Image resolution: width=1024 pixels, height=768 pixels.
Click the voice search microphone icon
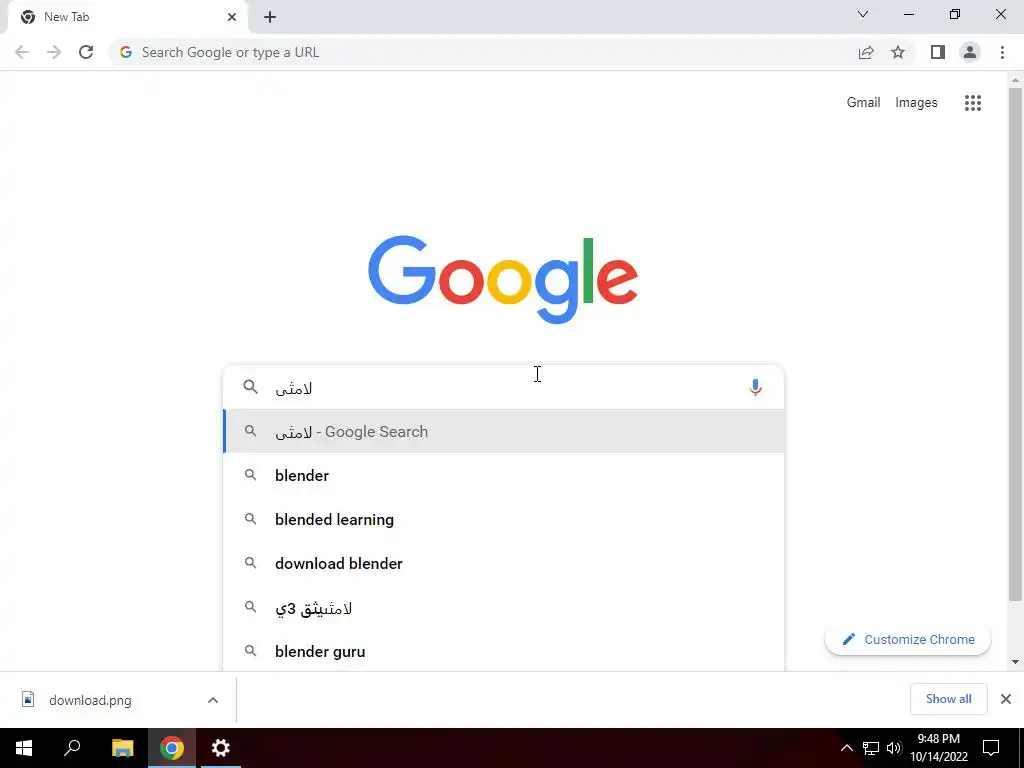(x=755, y=387)
